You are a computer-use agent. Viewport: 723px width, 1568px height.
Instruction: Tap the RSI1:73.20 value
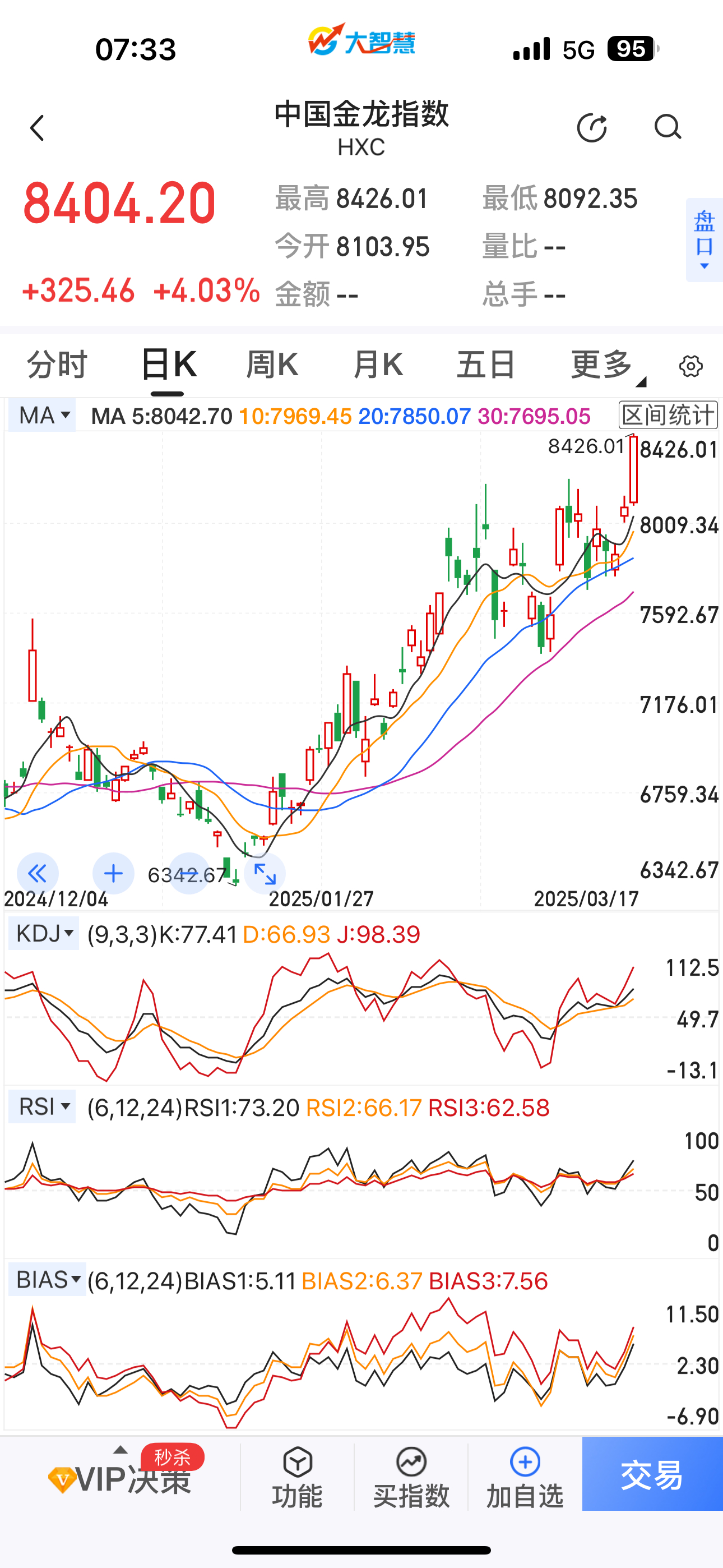click(242, 1108)
